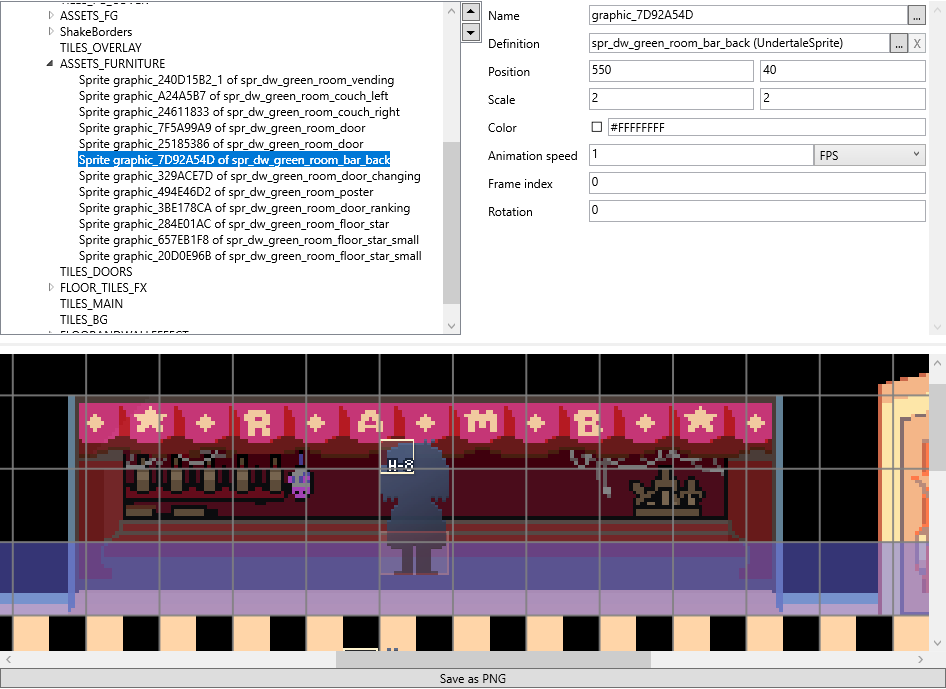The width and height of the screenshot is (946, 689).
Task: Open the FPS animation speed dropdown
Action: [x=869, y=155]
